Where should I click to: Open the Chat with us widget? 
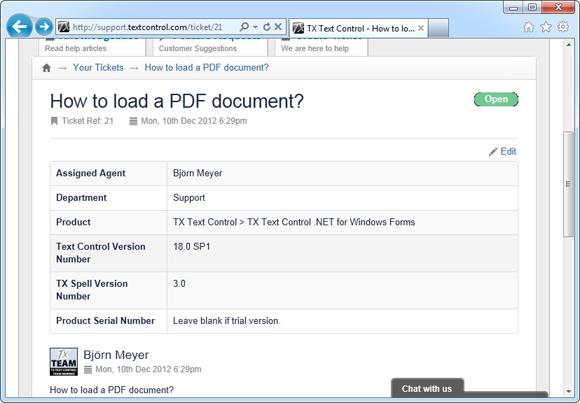point(427,389)
